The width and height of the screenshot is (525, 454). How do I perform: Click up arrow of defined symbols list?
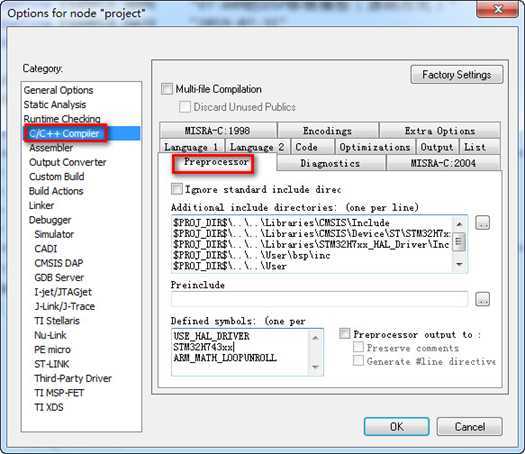point(315,337)
